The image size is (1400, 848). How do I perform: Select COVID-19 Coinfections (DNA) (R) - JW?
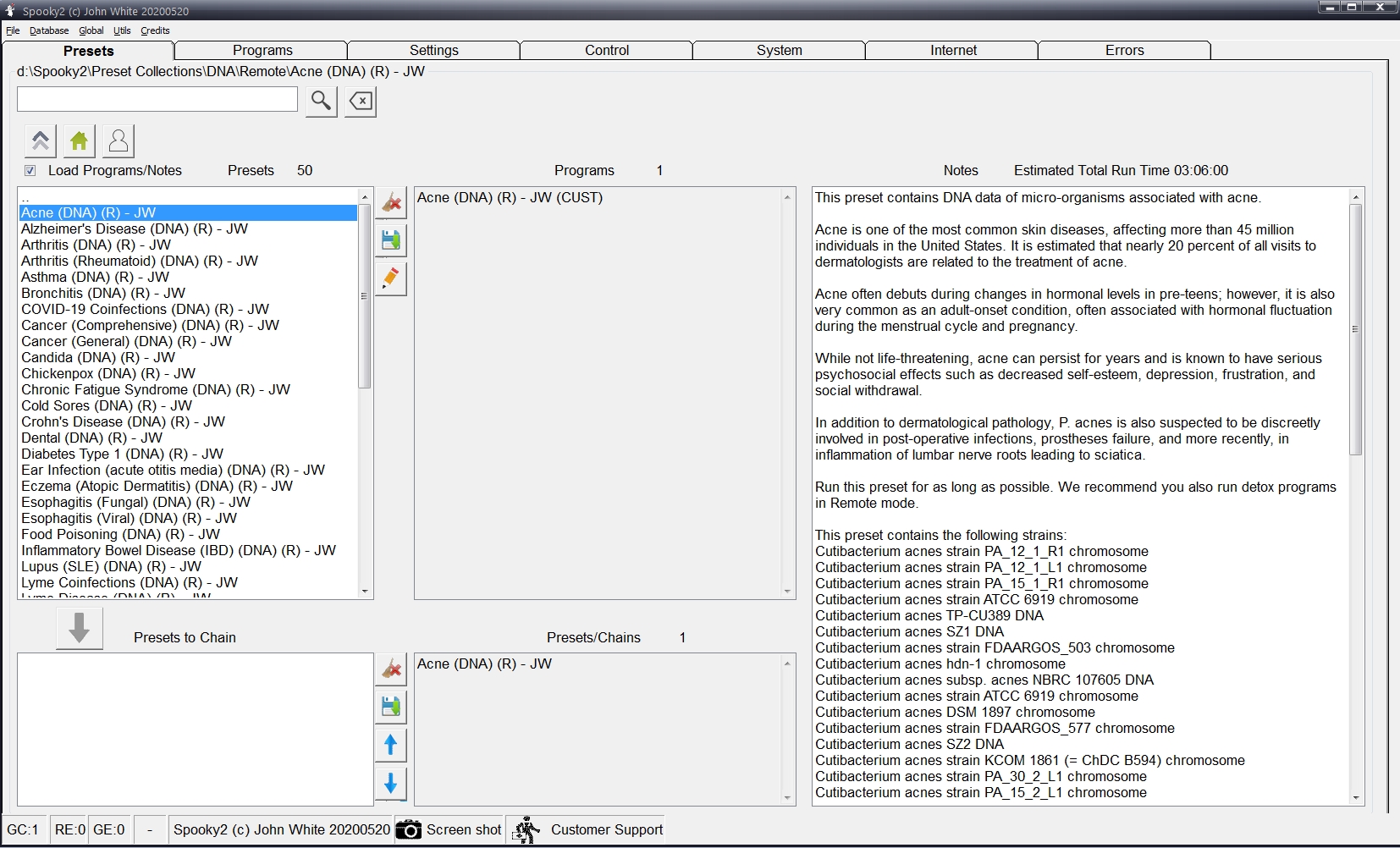point(188,310)
